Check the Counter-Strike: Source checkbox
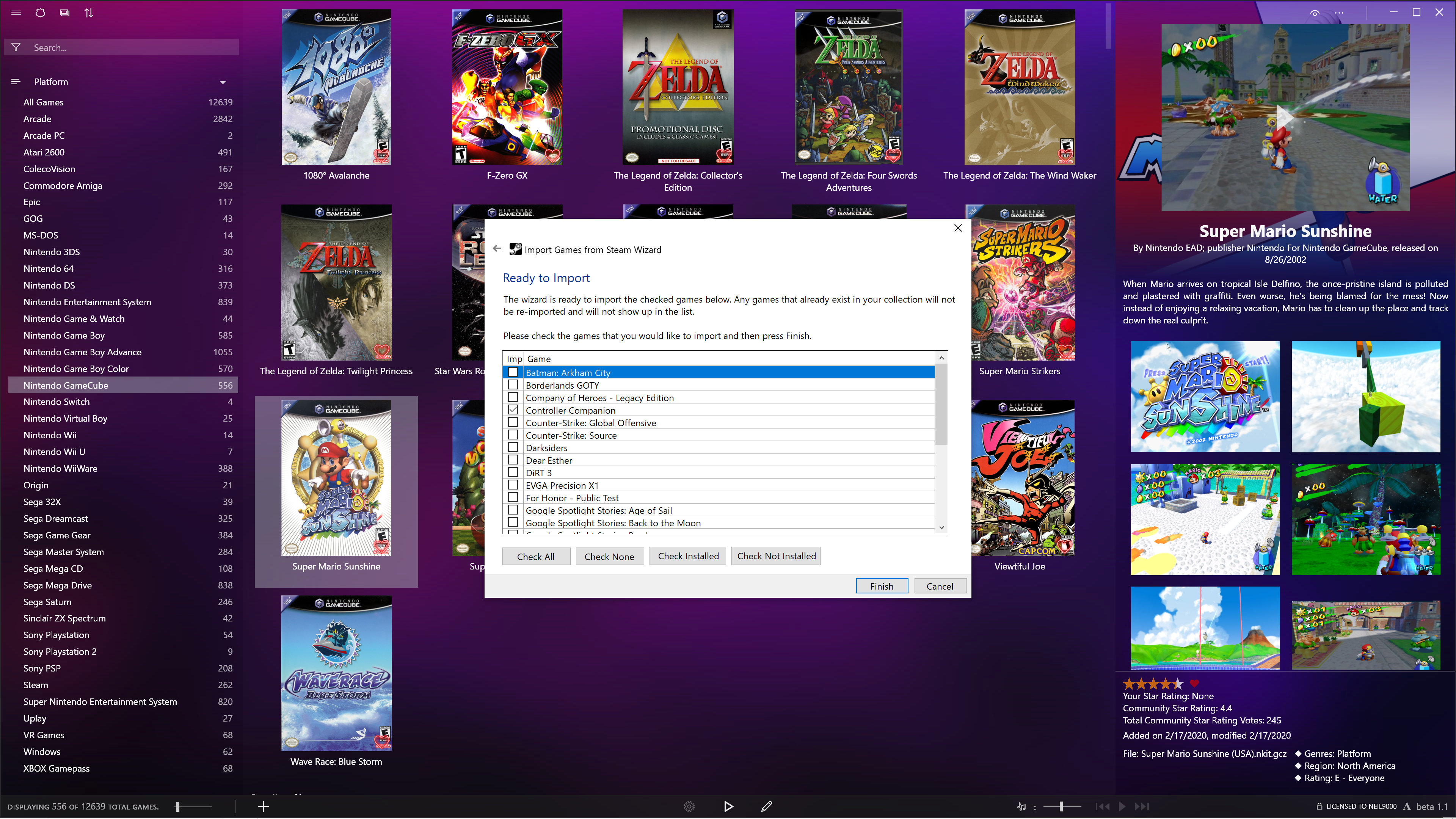This screenshot has height=819, width=1456. (513, 435)
